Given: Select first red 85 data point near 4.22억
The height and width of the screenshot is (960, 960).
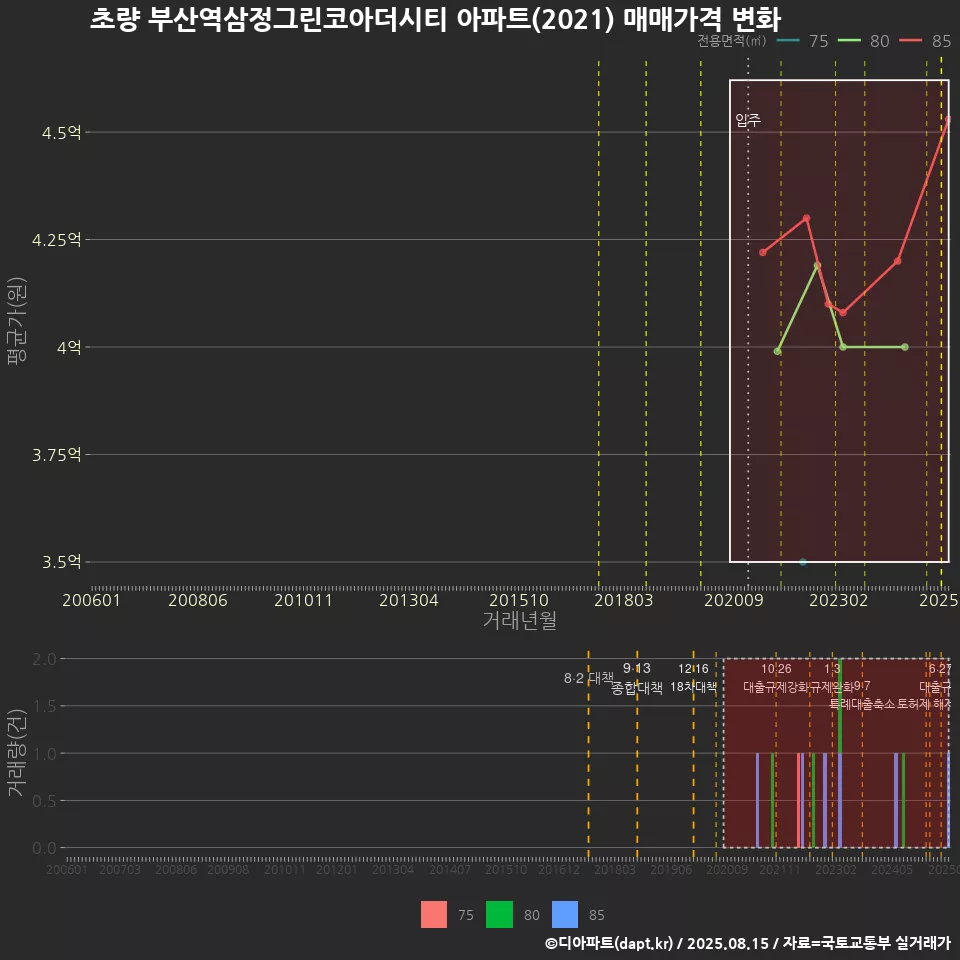Looking at the screenshot, I should 763,252.
